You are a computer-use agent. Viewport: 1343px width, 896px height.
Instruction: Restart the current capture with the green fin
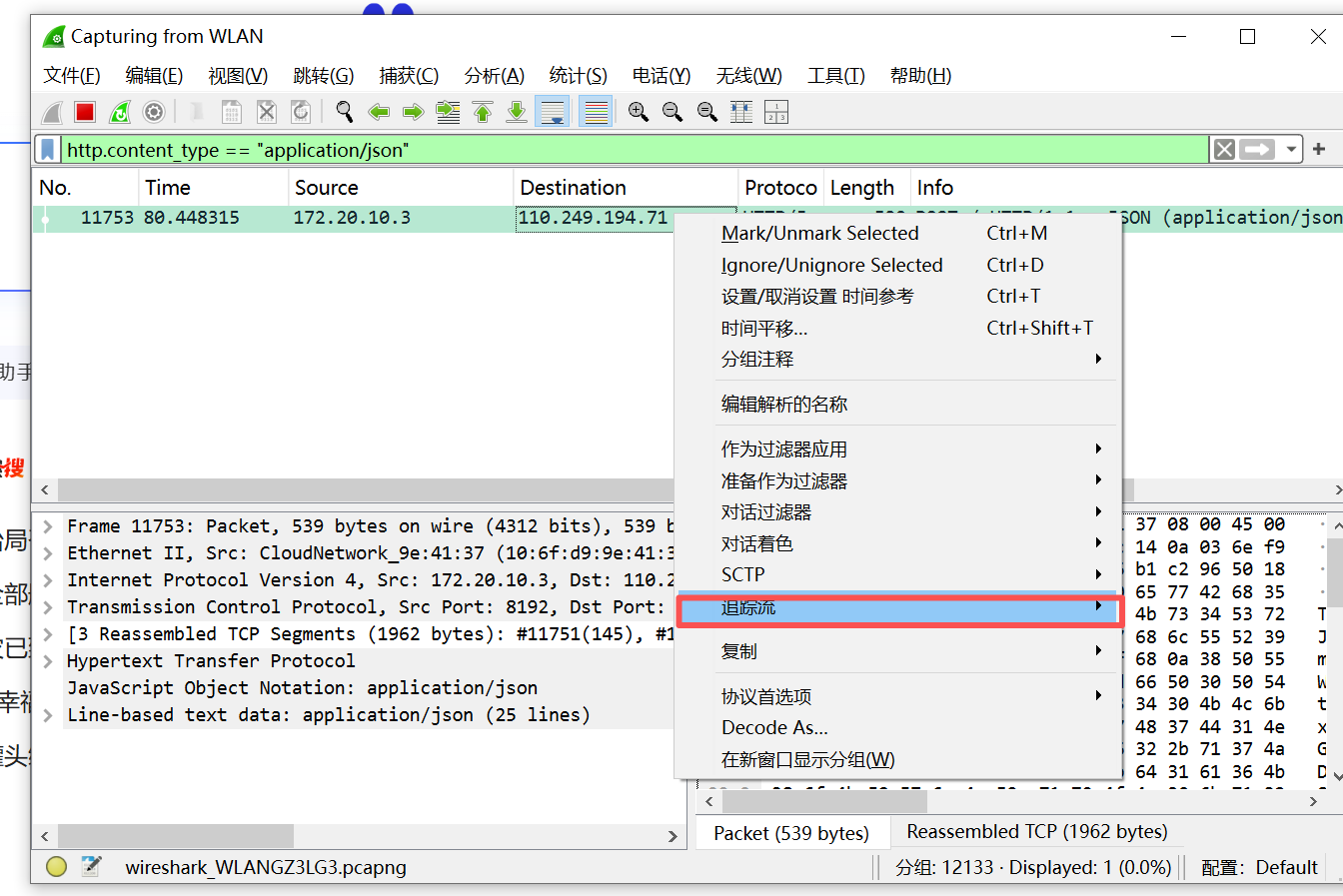tap(120, 112)
